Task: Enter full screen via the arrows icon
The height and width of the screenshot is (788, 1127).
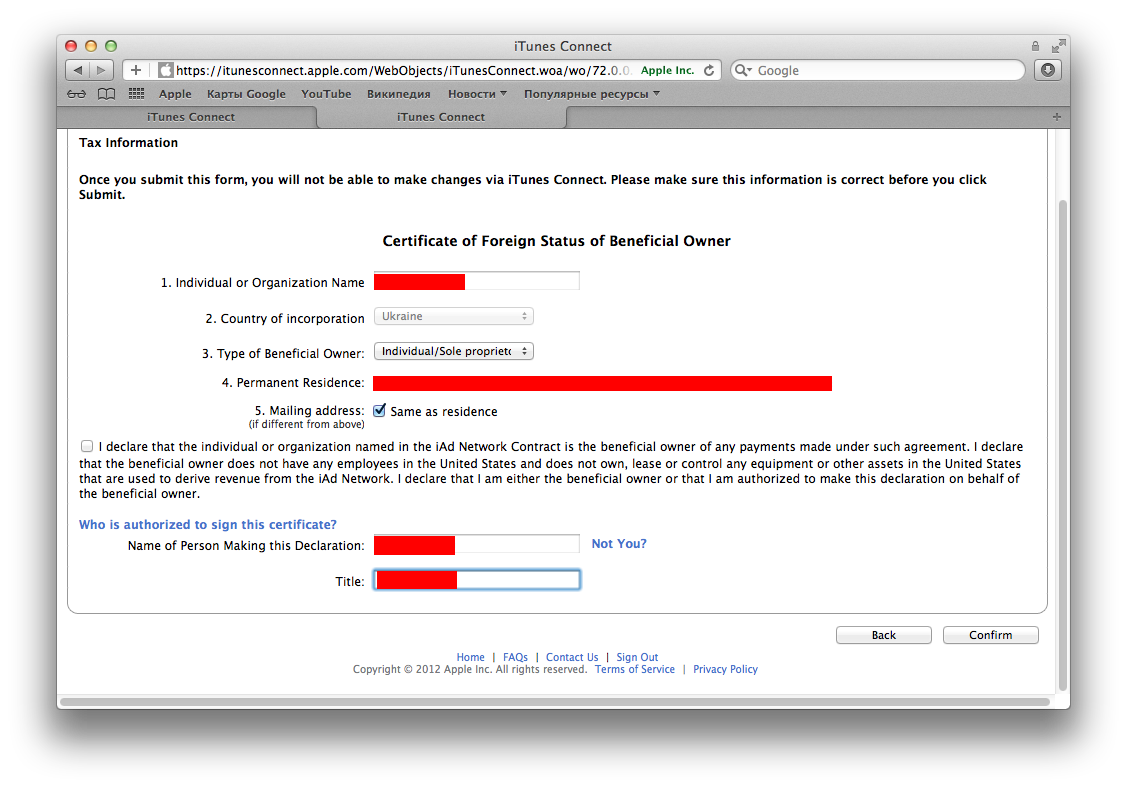Action: click(1058, 46)
